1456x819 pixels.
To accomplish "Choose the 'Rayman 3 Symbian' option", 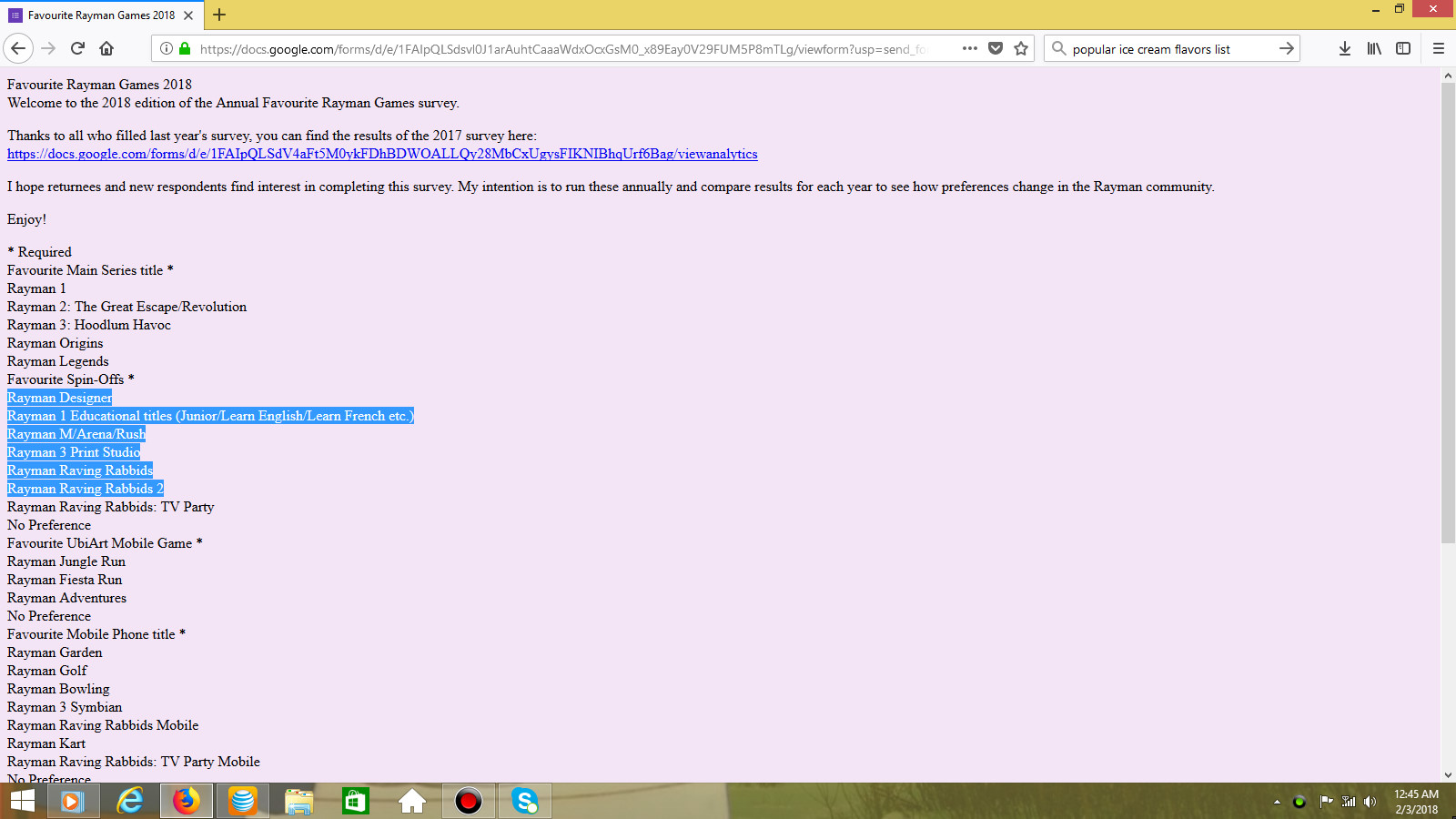I will (65, 707).
